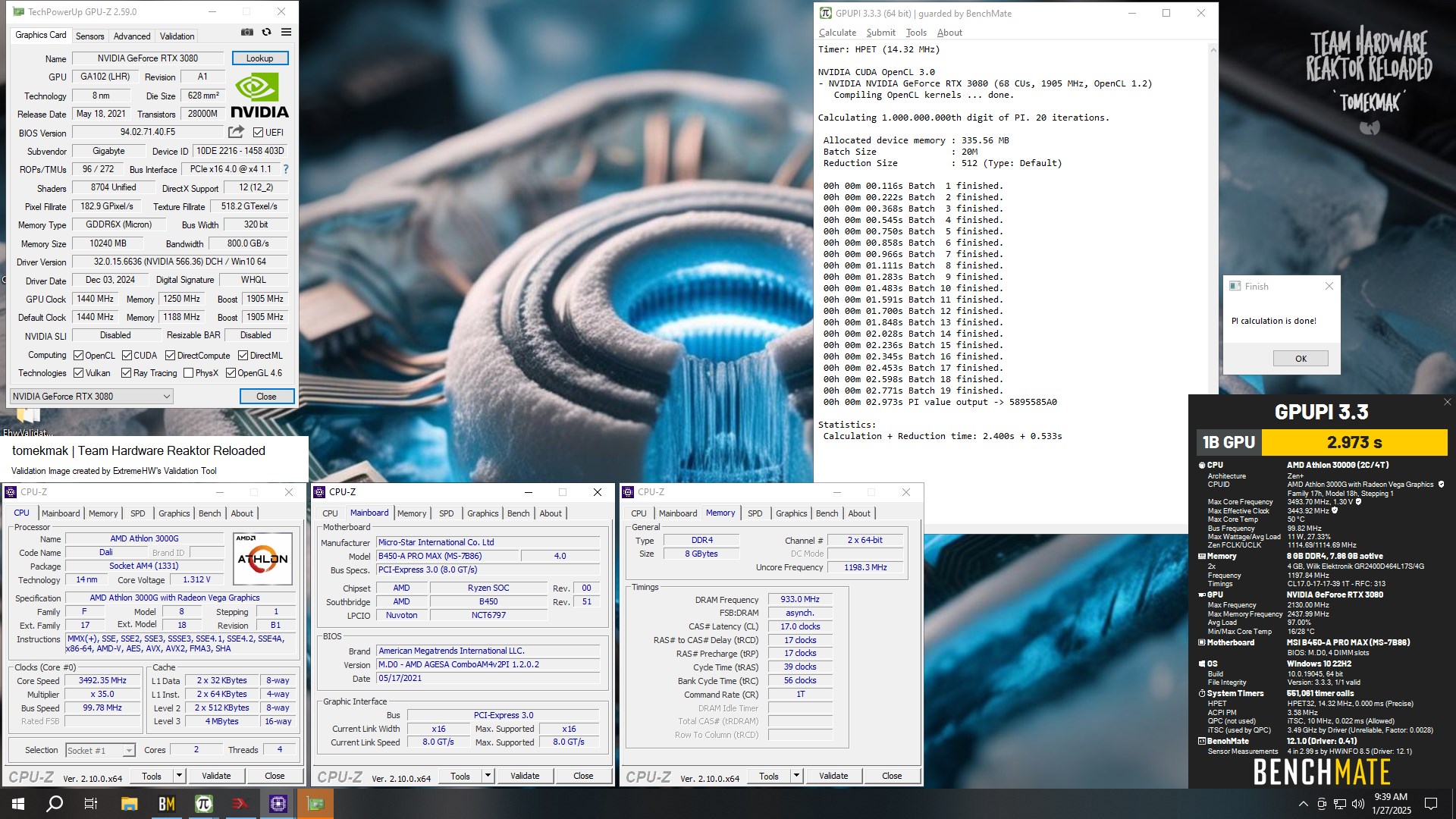Open notification center icon

point(1431,804)
